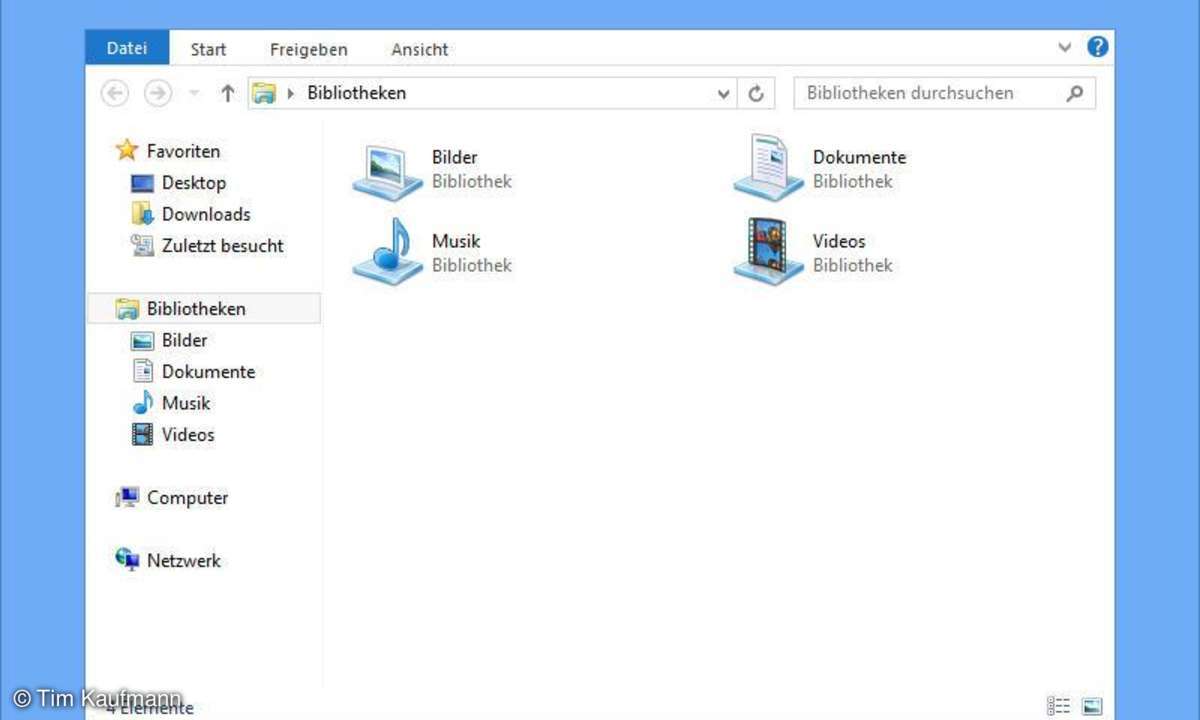
Task: Select Bibliotheken in the address bar
Action: click(356, 93)
